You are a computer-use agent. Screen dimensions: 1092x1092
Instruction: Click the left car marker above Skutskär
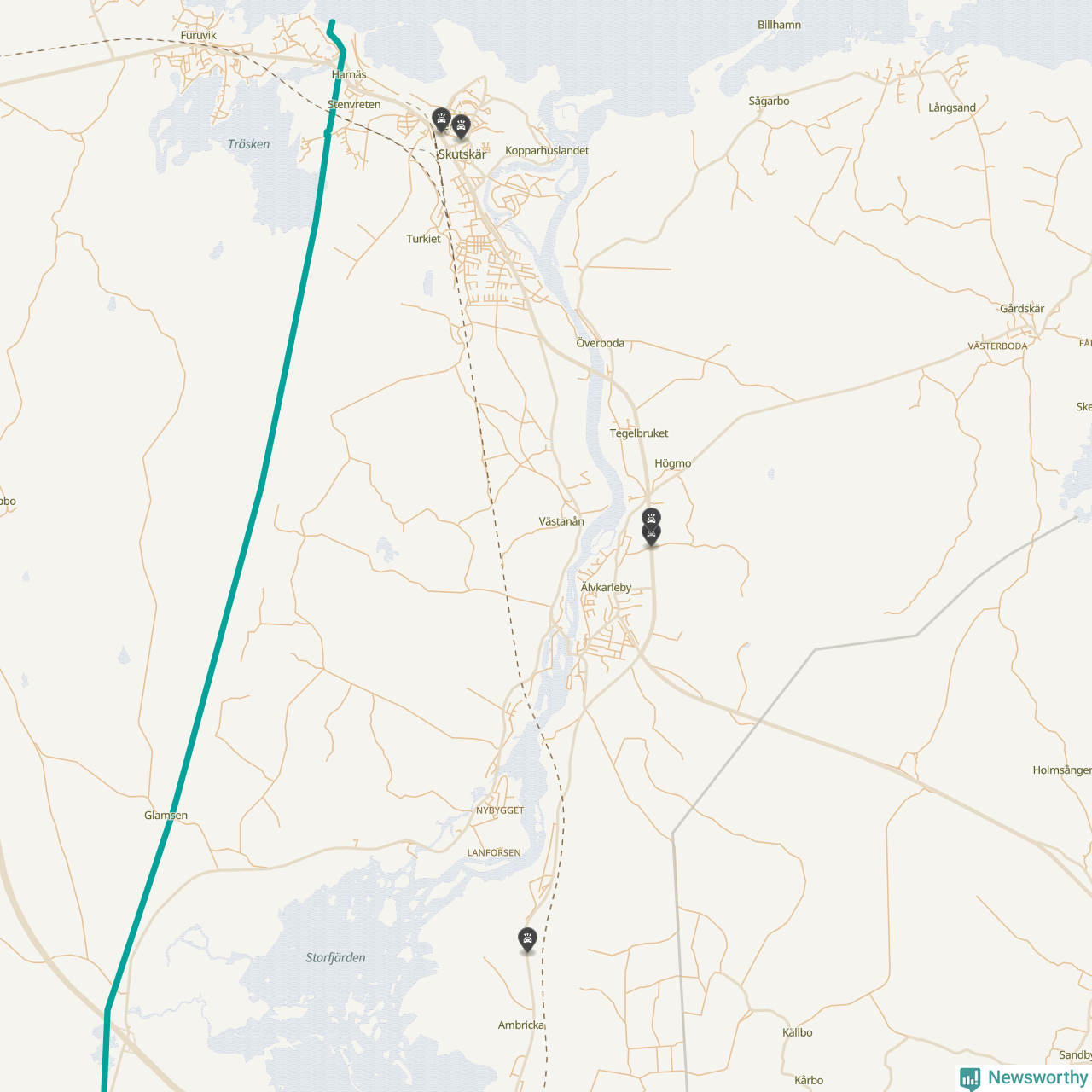pos(441,119)
